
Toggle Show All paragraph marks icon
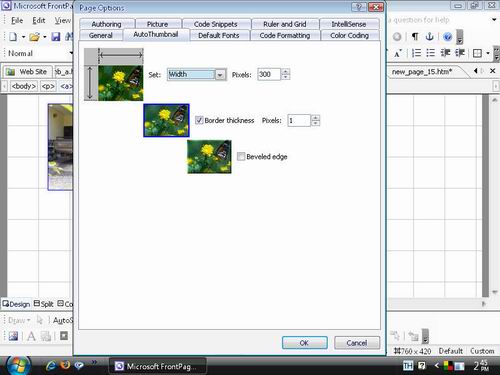(x=415, y=36)
